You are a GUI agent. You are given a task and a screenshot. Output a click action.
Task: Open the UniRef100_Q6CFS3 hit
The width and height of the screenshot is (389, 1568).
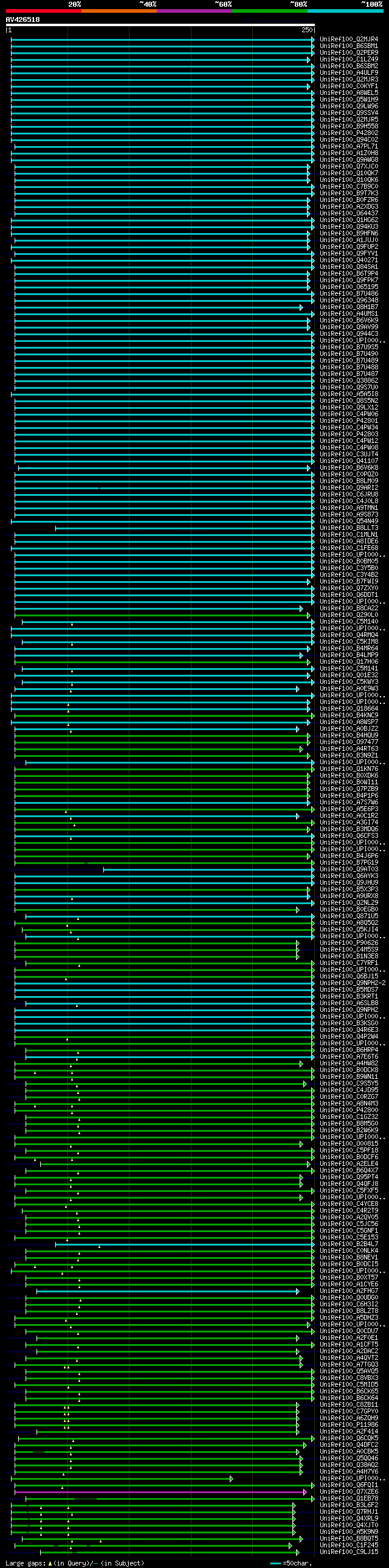pos(349,837)
